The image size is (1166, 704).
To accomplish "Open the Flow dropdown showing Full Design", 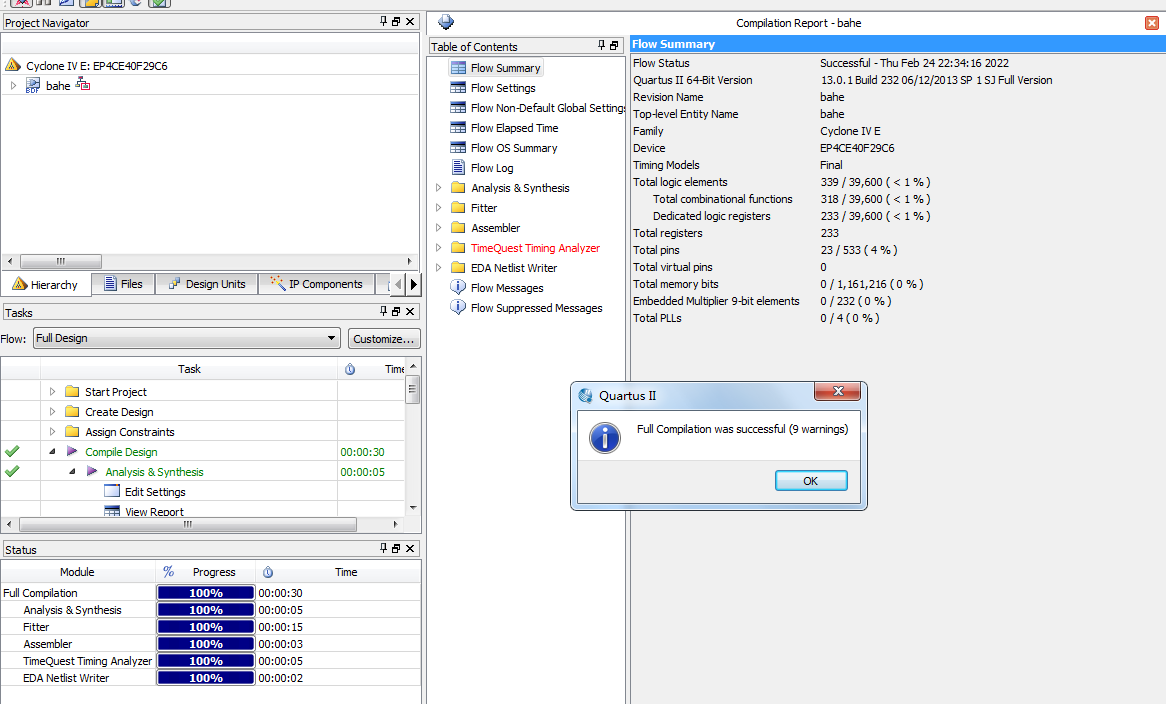I will point(186,339).
